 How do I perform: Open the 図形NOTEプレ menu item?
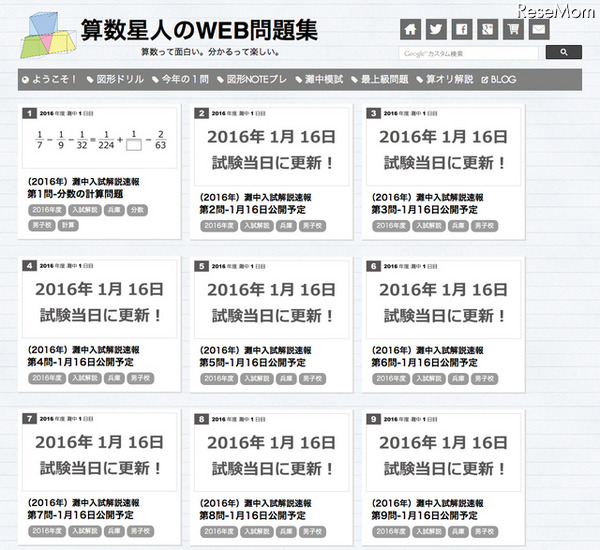(x=252, y=79)
